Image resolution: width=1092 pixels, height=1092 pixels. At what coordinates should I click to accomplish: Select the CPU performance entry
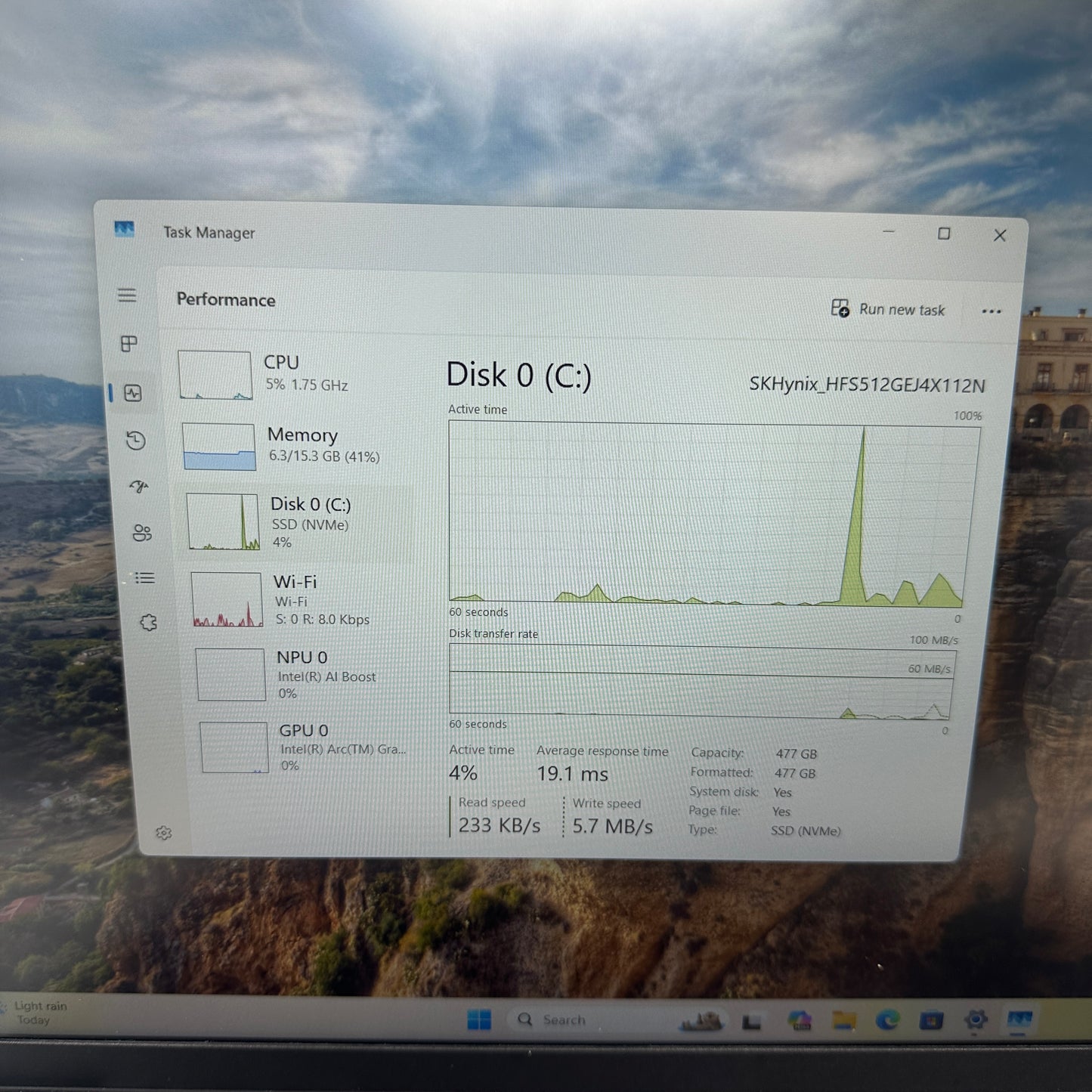(295, 374)
